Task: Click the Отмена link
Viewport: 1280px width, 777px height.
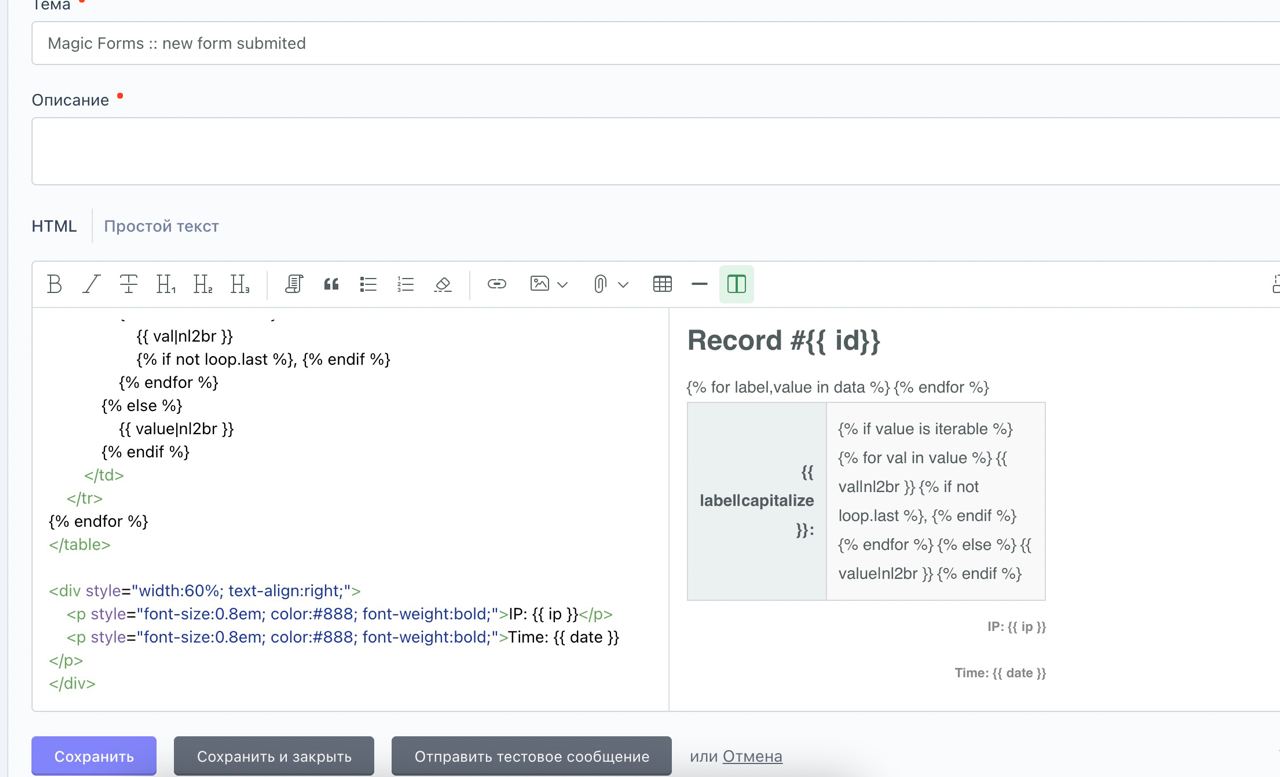Action: [x=752, y=756]
